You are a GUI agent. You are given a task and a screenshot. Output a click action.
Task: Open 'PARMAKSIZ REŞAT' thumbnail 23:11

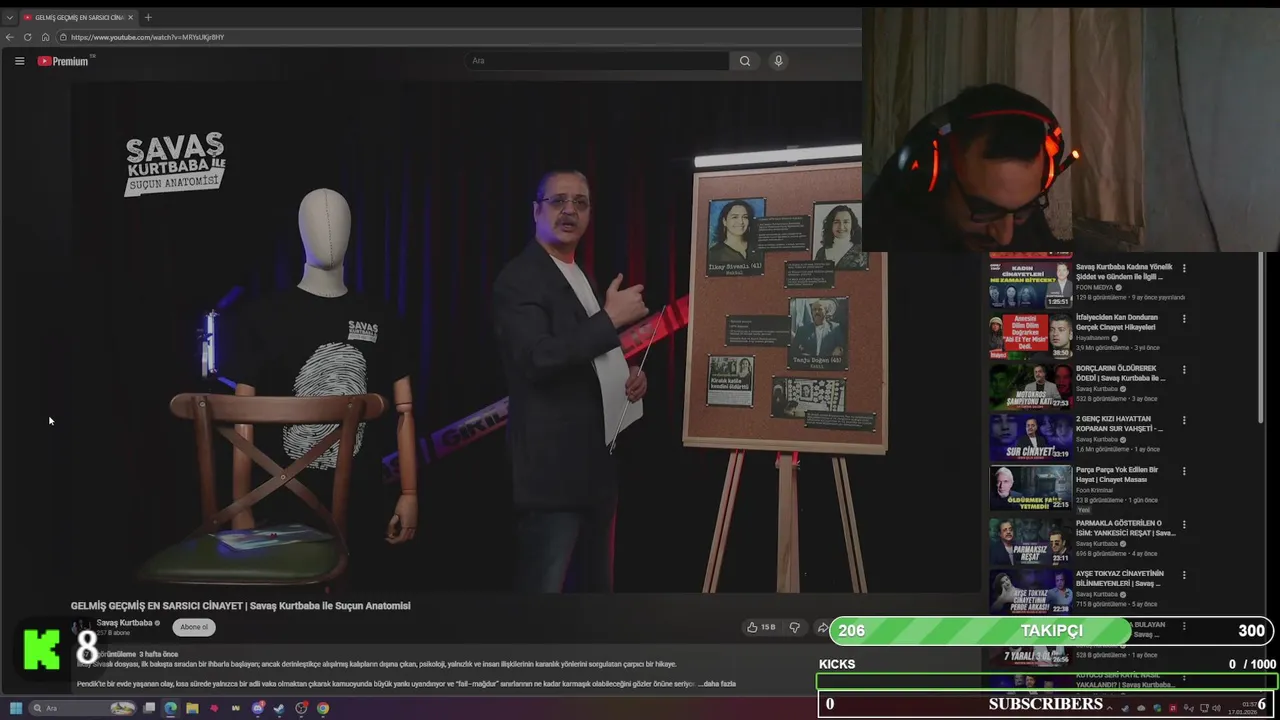point(1030,541)
